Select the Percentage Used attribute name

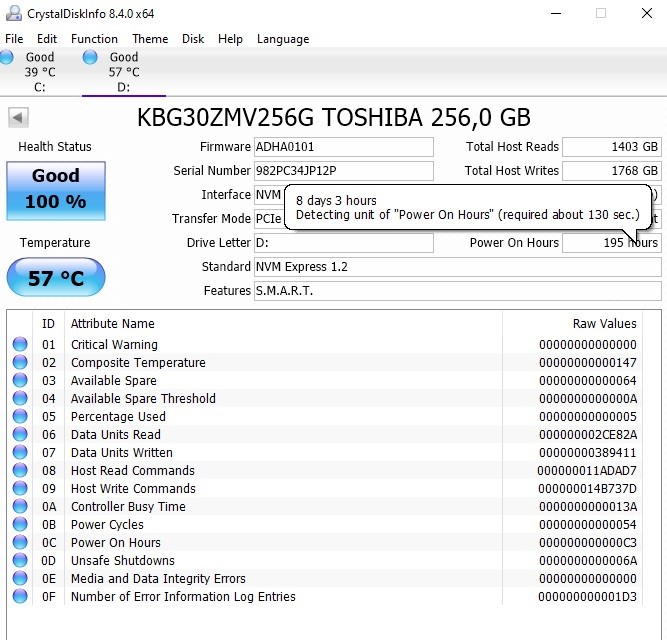pyautogui.click(x=118, y=416)
